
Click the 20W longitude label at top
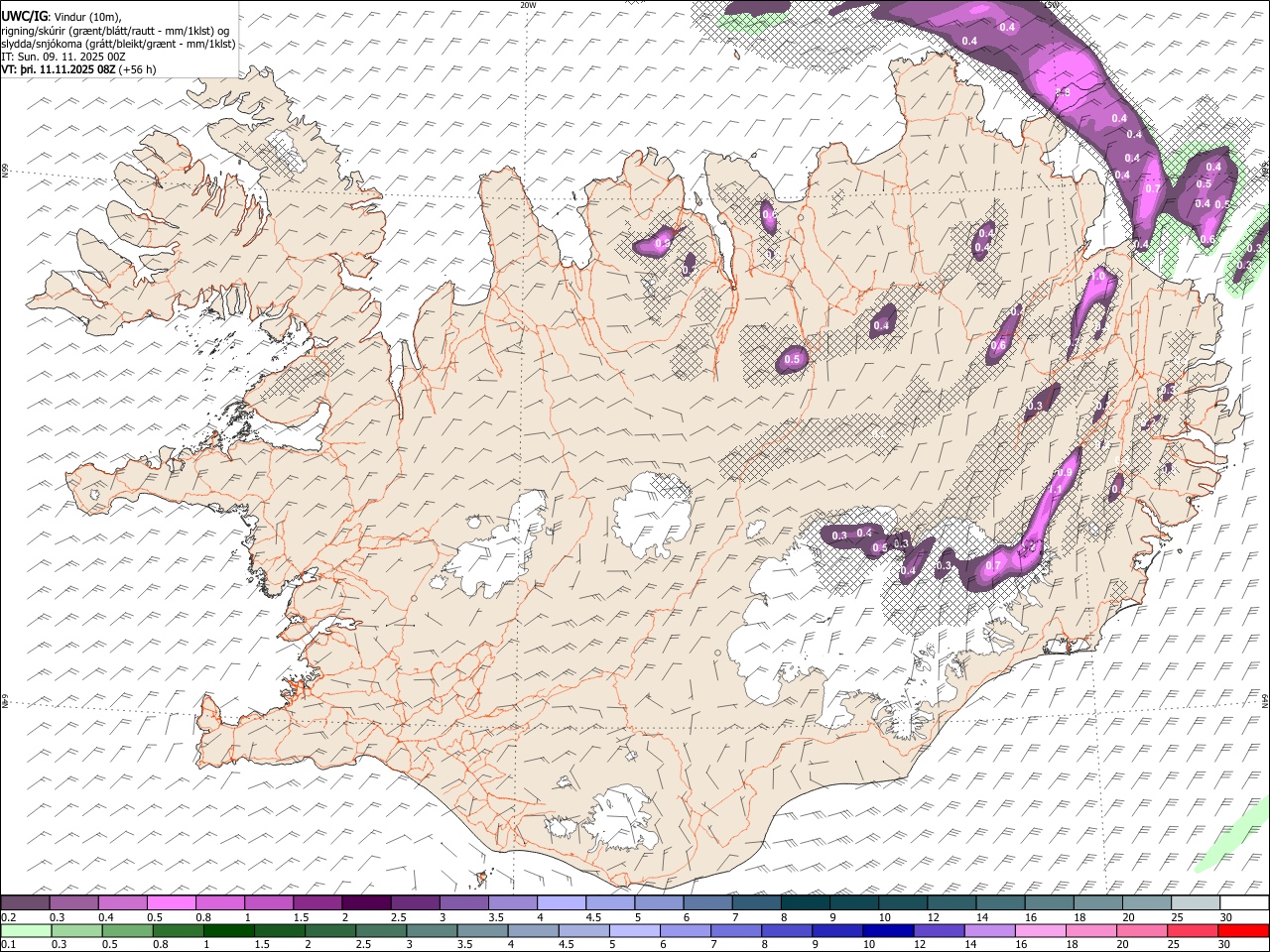tap(528, 5)
